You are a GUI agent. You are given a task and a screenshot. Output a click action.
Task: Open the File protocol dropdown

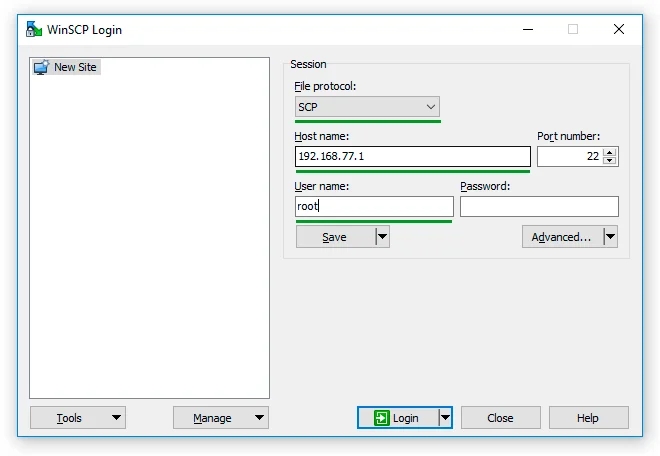tap(367, 107)
